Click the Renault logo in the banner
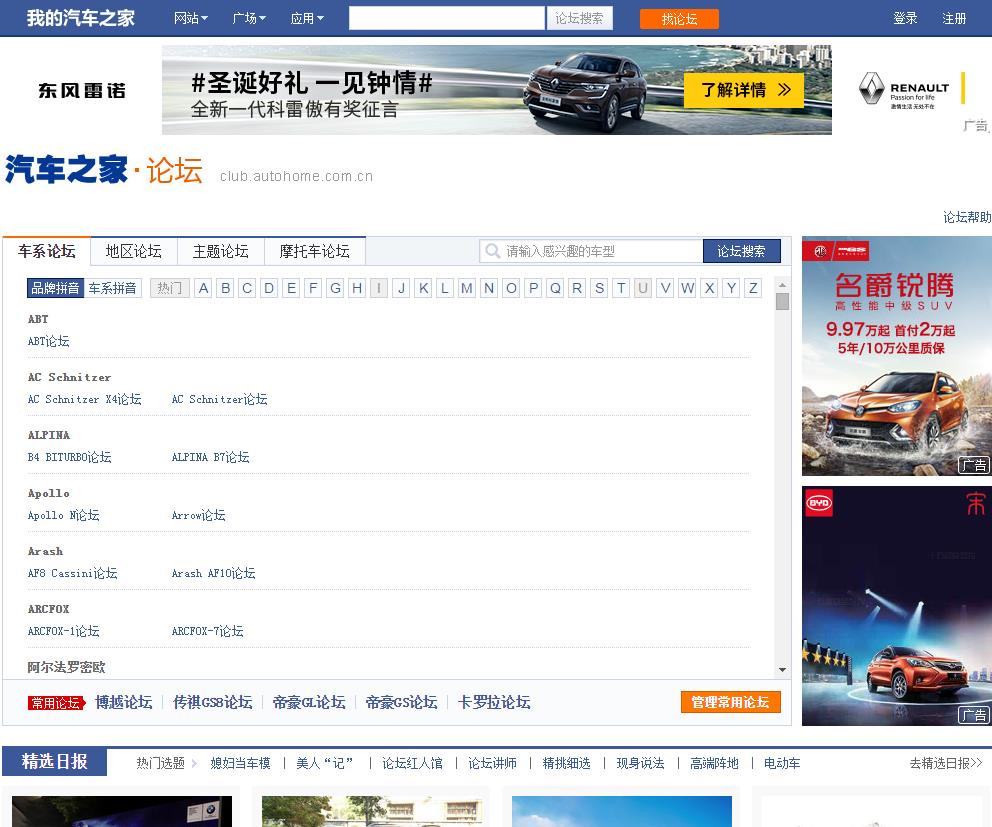The image size is (992, 827). (x=871, y=88)
